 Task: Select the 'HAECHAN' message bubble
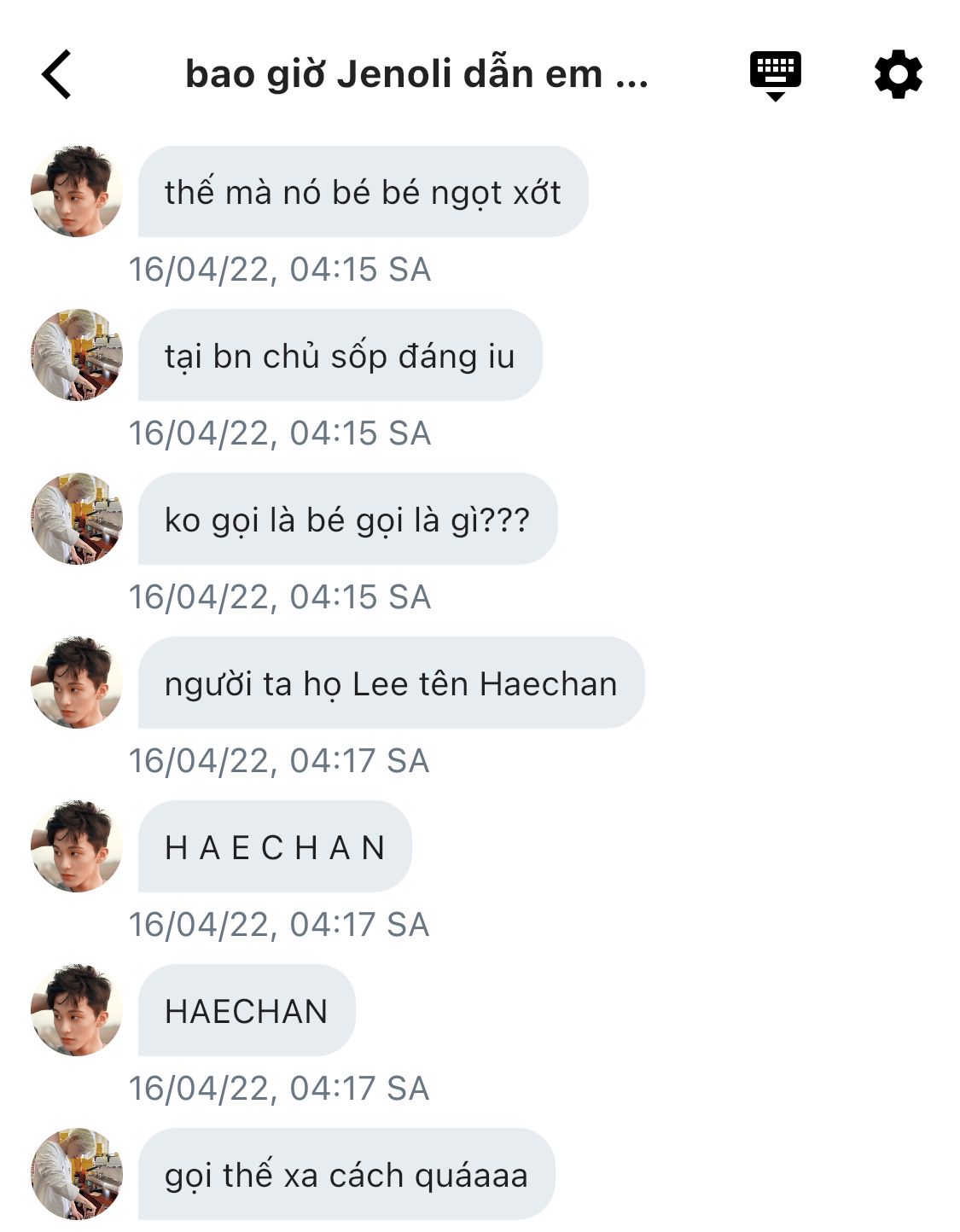pyautogui.click(x=247, y=1010)
